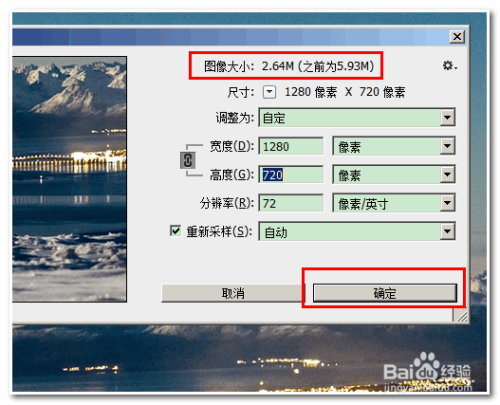
Task: Toggle the constrain proportions chain link
Action: pyautogui.click(x=188, y=160)
